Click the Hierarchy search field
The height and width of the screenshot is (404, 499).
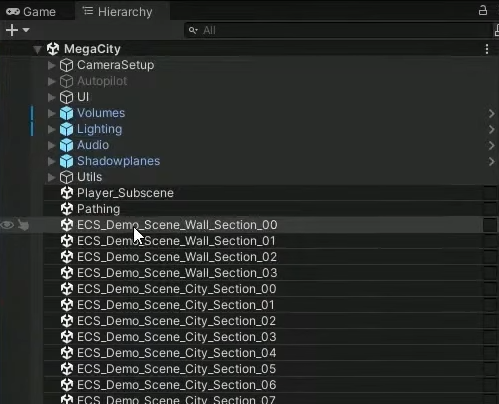(x=338, y=30)
